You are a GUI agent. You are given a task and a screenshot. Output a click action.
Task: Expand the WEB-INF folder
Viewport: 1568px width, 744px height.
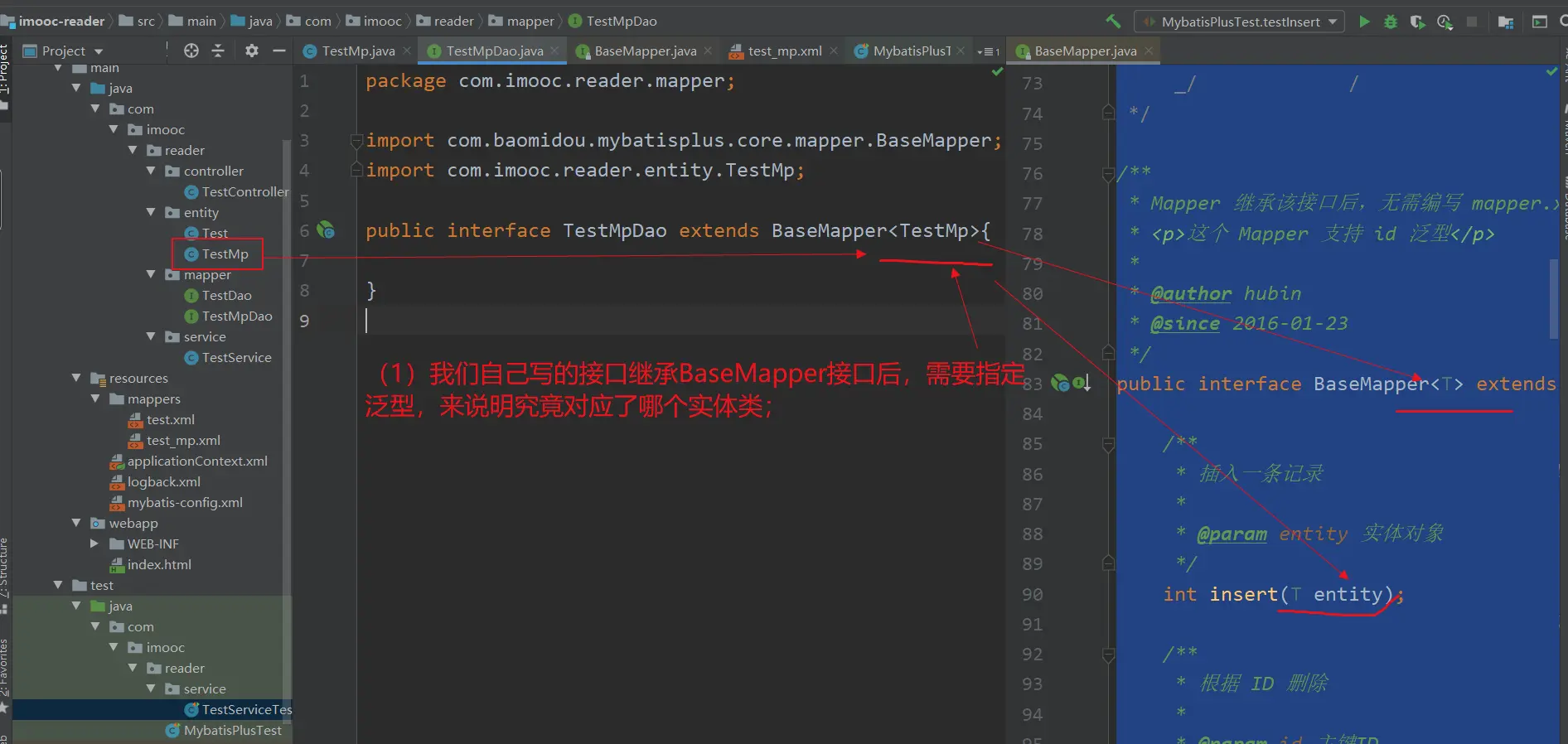click(x=94, y=544)
